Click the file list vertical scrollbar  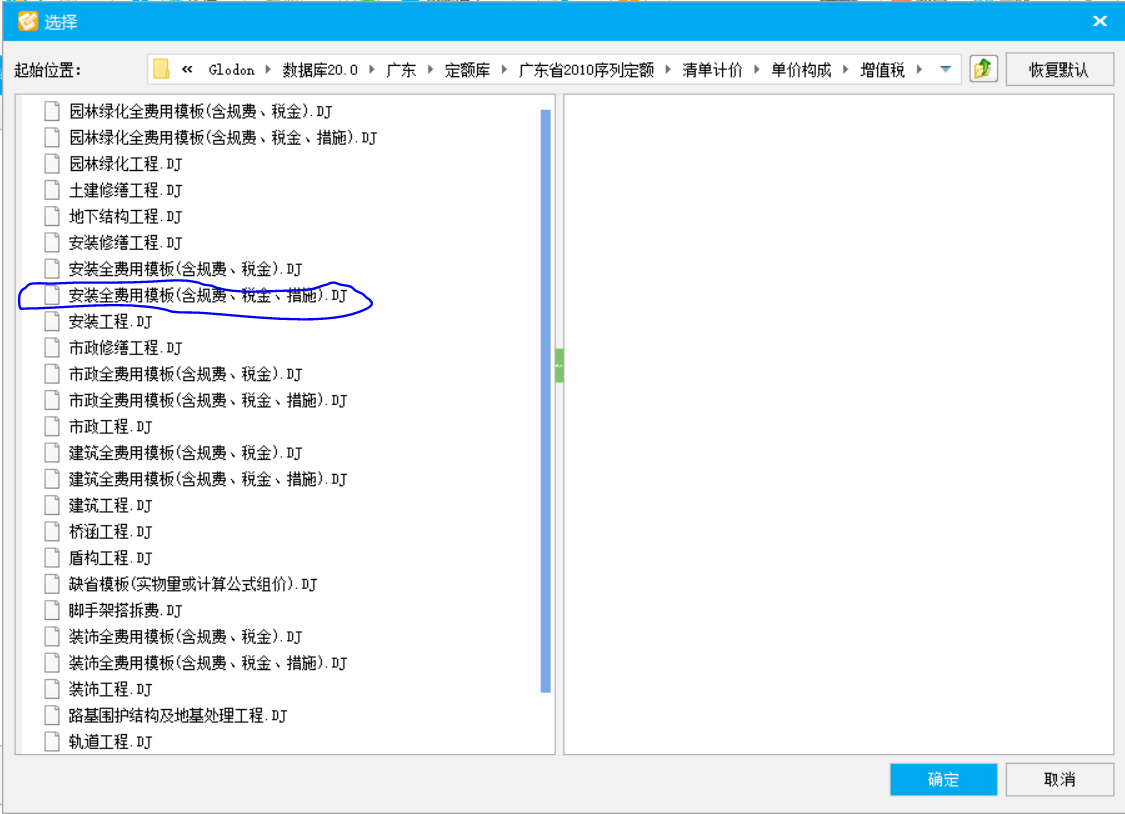[x=545, y=401]
